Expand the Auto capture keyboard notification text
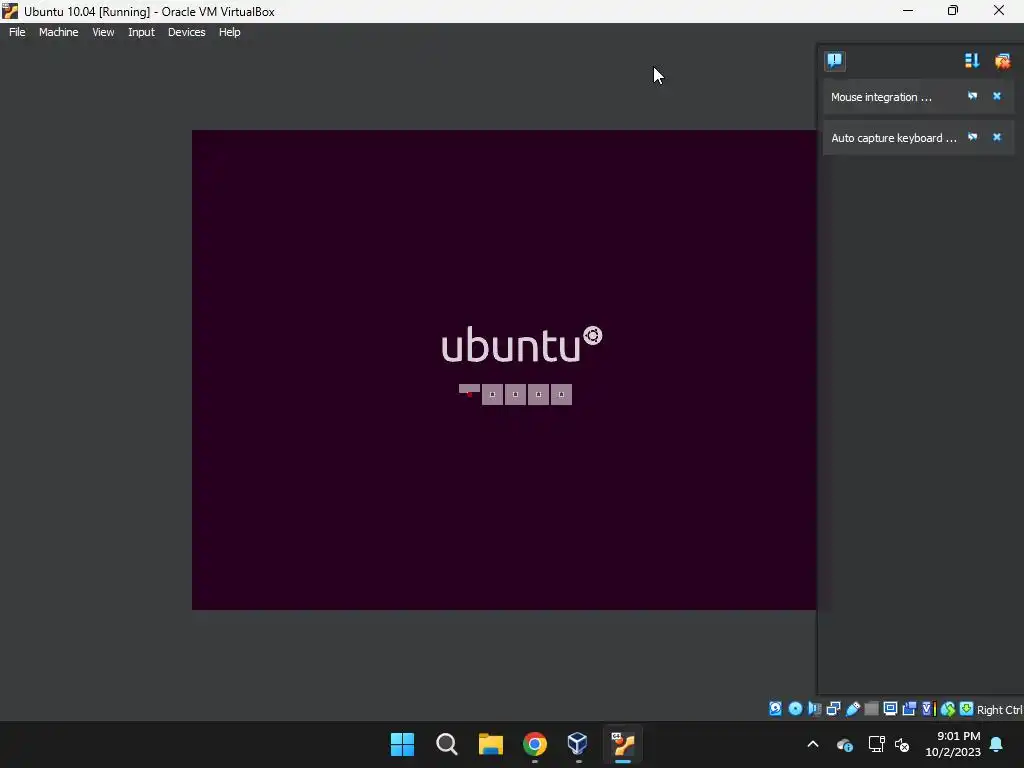This screenshot has width=1024, height=768. pyautogui.click(x=893, y=138)
